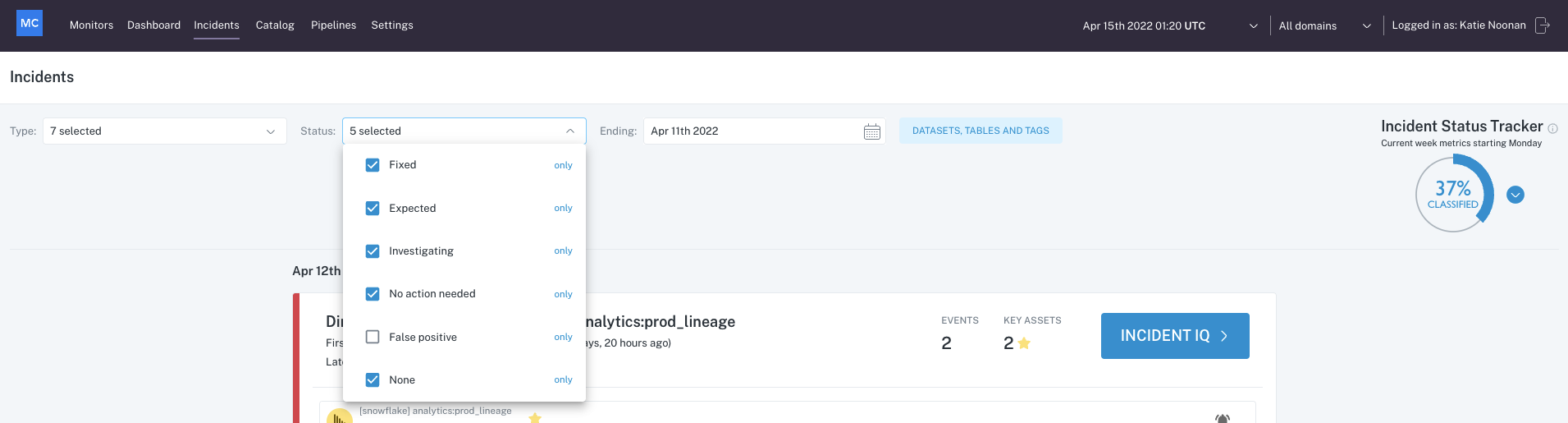Viewport: 1568px width, 423px height.
Task: Click the alarm bell icon in incident row
Action: [x=1223, y=419]
